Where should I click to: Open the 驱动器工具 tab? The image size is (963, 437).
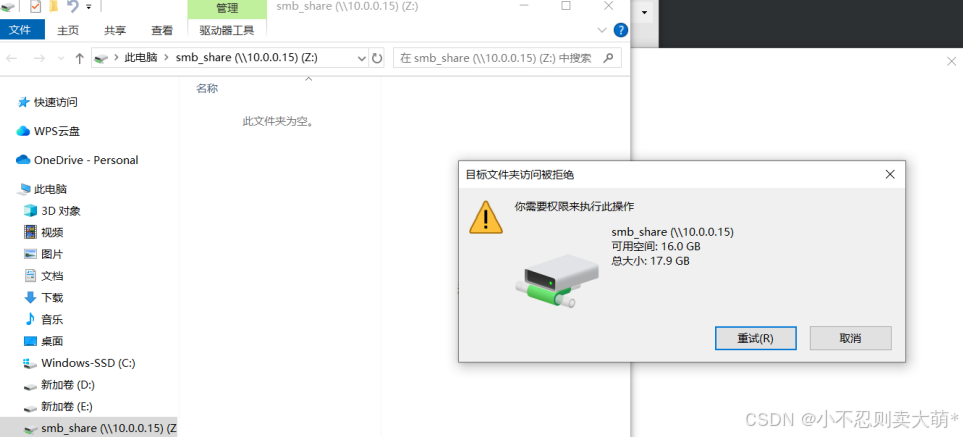(227, 29)
